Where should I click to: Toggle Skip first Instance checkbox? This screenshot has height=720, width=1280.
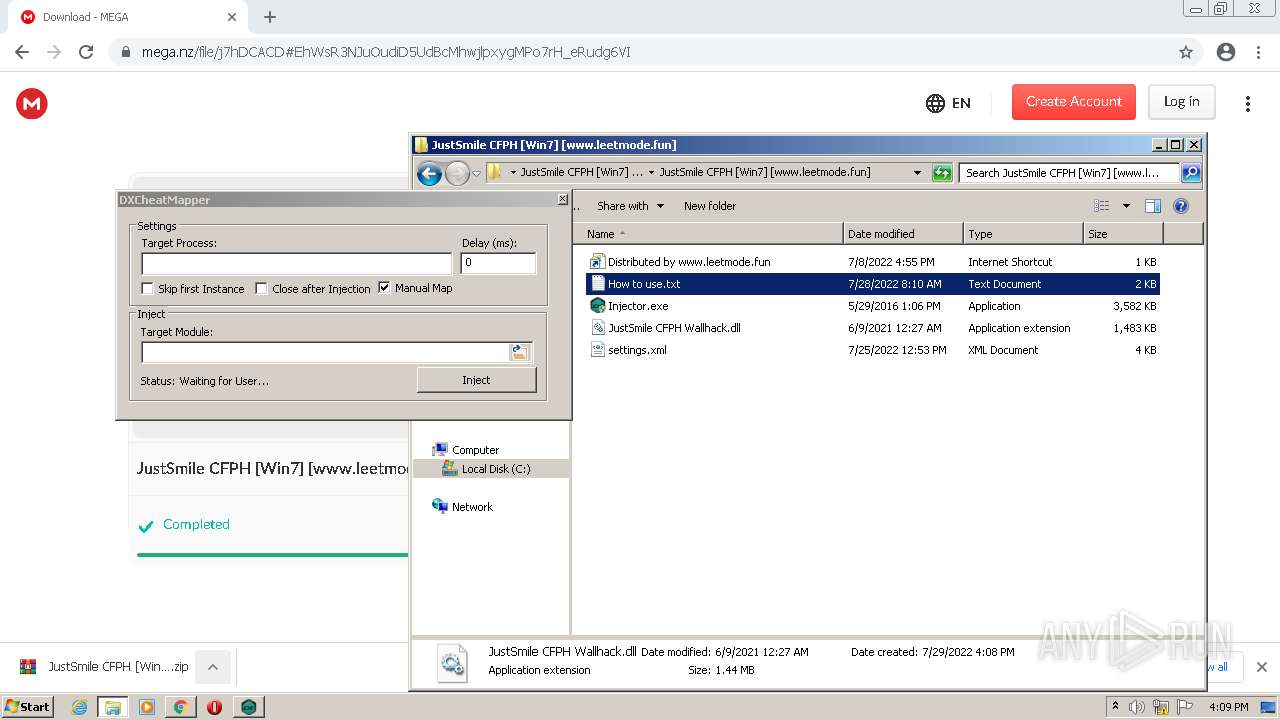click(x=148, y=289)
